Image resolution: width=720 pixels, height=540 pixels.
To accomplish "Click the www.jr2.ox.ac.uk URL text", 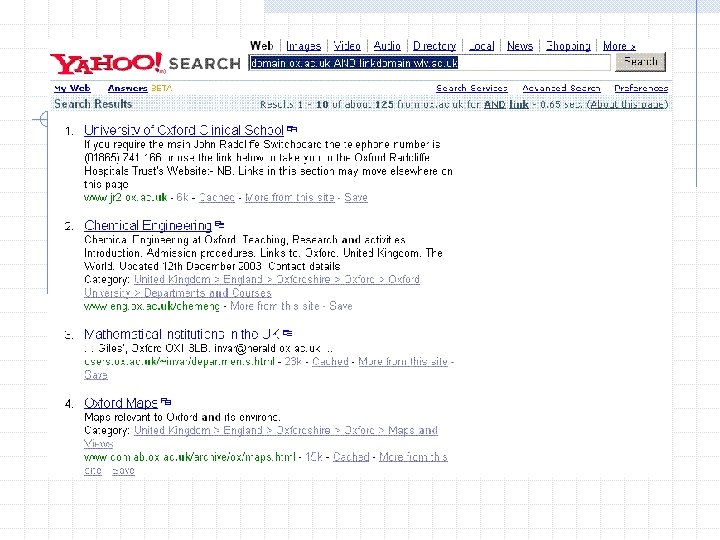I will (125, 197).
